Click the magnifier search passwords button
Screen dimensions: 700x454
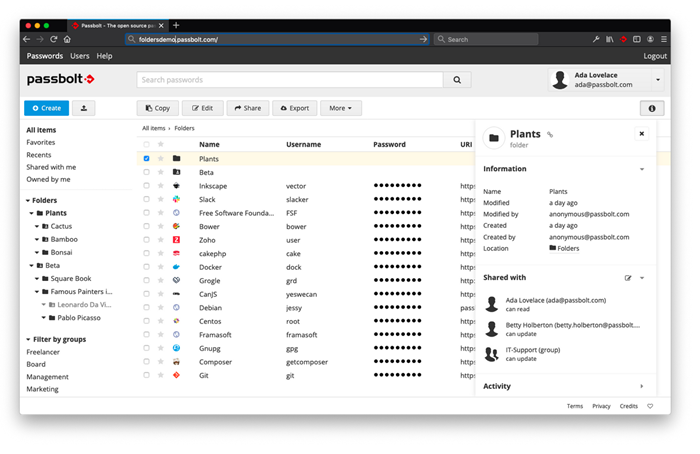457,80
